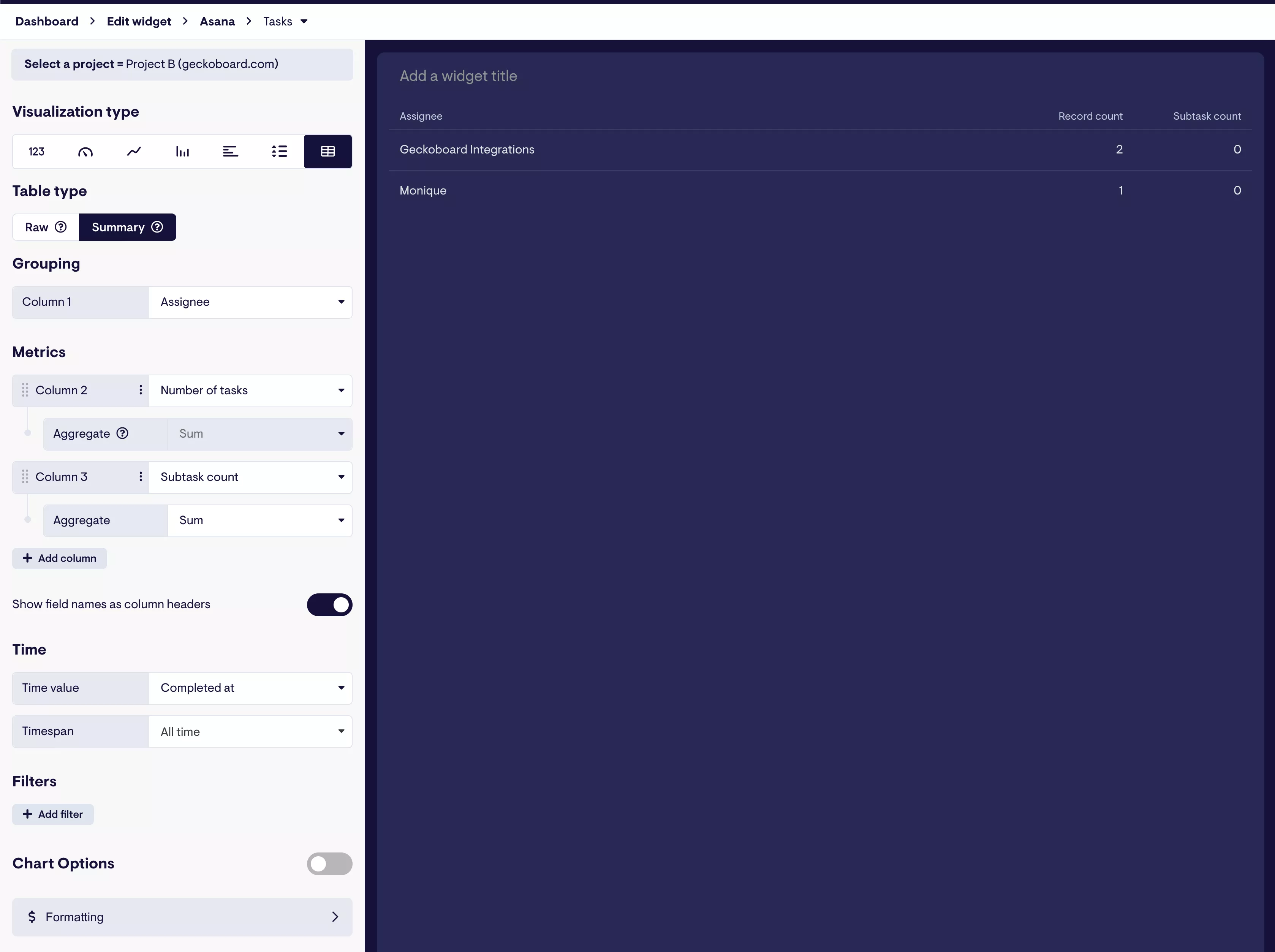Expand the Formatting section
This screenshot has height=952, width=1275.
(182, 917)
